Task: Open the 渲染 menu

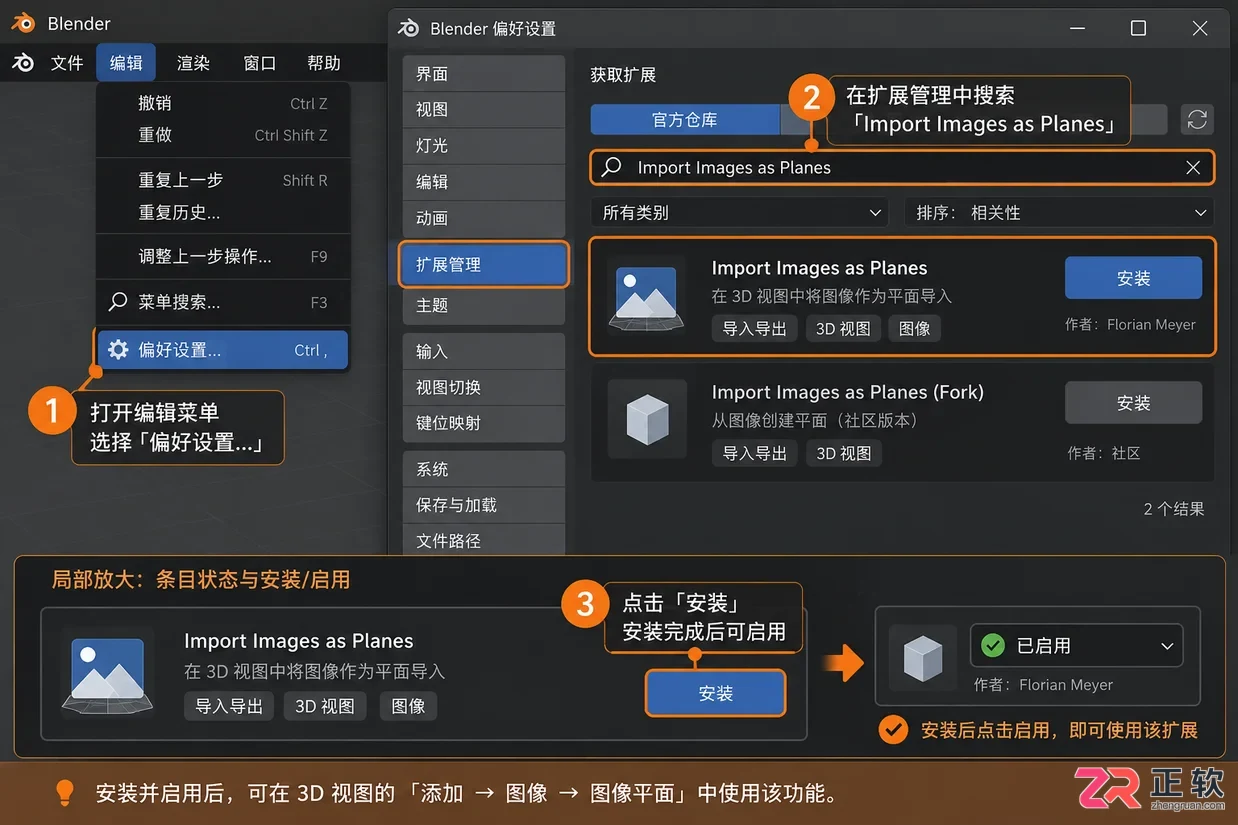Action: [193, 63]
